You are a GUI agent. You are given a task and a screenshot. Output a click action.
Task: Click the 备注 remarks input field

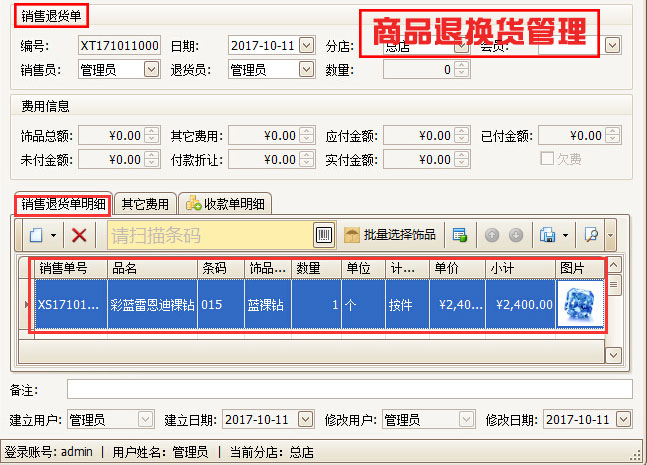point(349,389)
